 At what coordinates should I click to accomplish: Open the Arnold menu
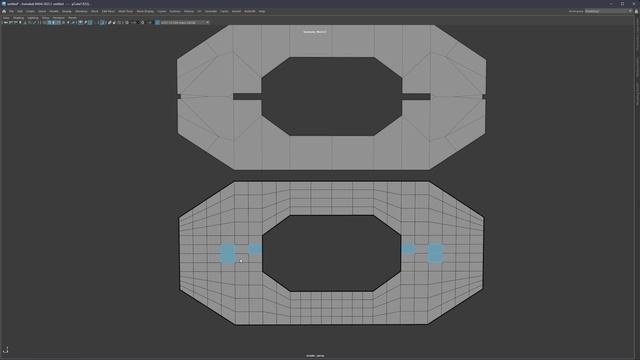pyautogui.click(x=236, y=11)
